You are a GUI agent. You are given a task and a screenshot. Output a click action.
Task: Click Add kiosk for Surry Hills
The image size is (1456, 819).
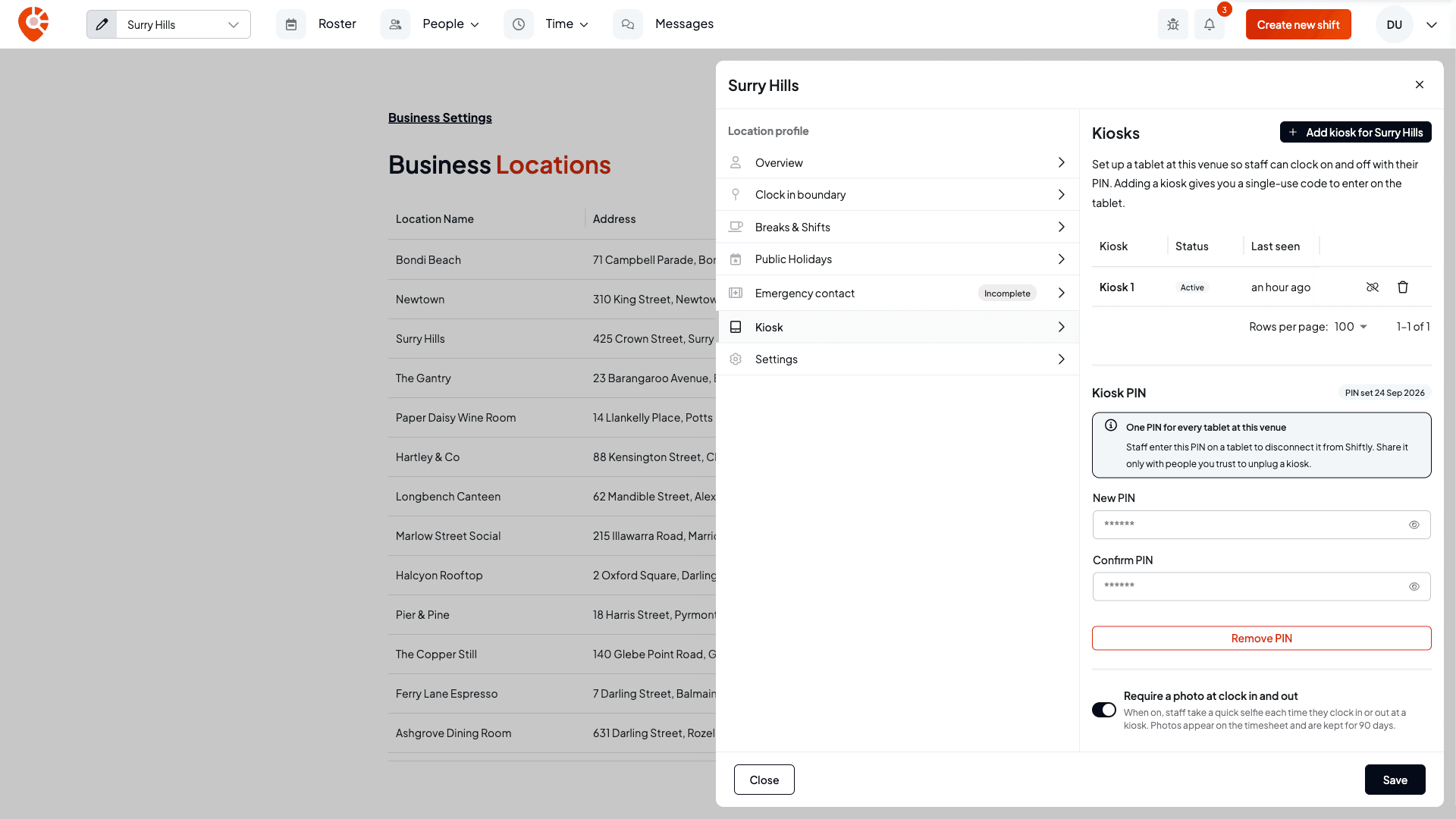tap(1356, 132)
